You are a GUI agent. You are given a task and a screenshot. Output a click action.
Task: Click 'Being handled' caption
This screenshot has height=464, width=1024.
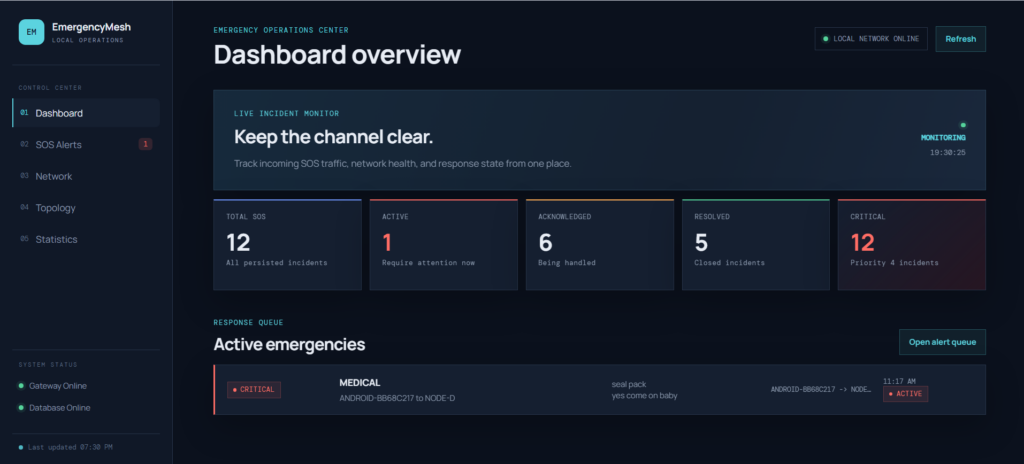click(x=567, y=263)
